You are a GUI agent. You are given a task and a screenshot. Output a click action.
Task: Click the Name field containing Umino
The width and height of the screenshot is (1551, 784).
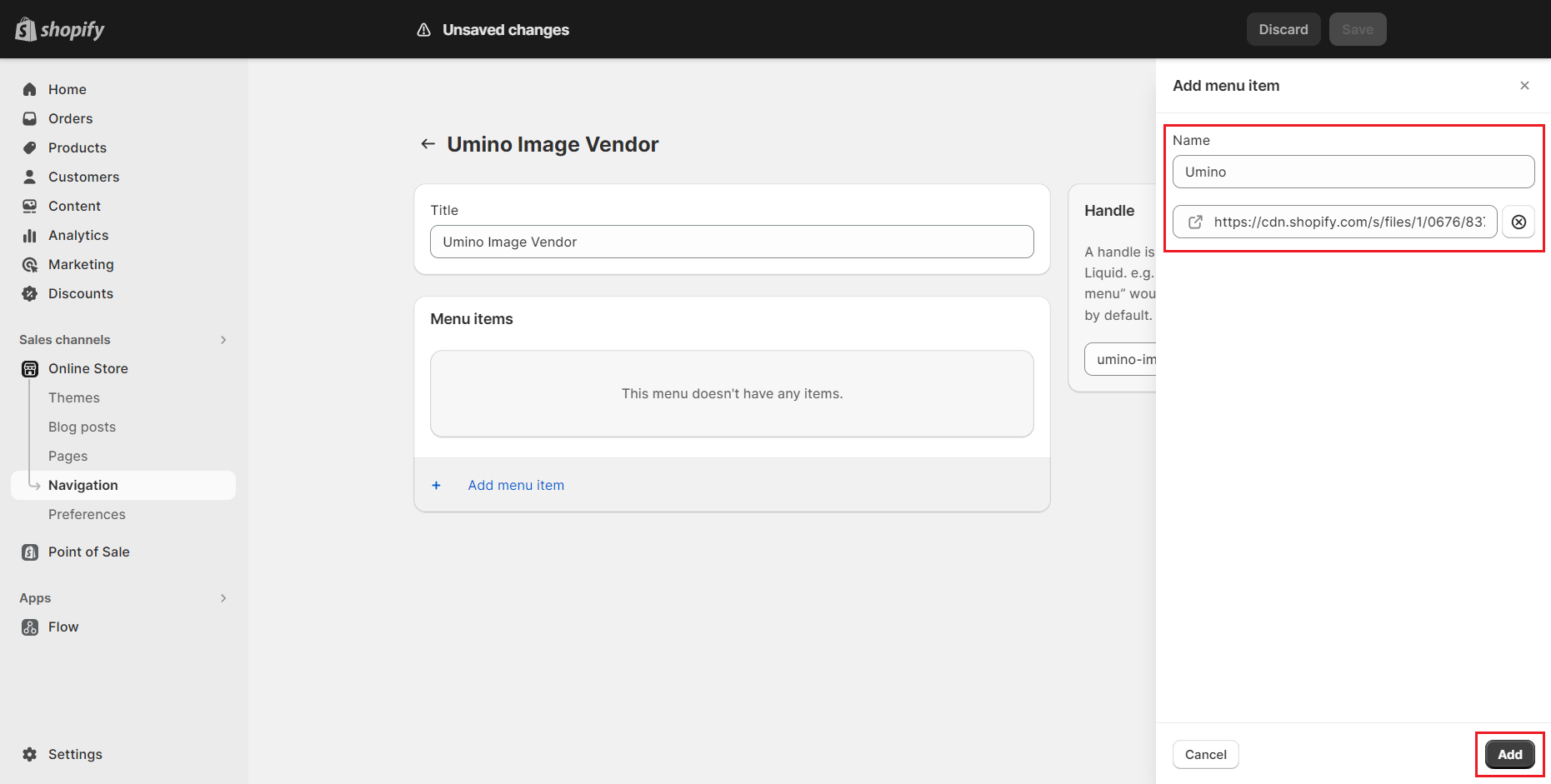click(1353, 172)
